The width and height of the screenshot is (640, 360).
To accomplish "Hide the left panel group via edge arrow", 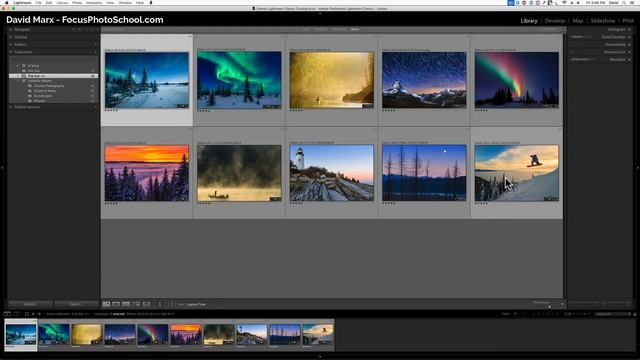I will tap(2, 167).
